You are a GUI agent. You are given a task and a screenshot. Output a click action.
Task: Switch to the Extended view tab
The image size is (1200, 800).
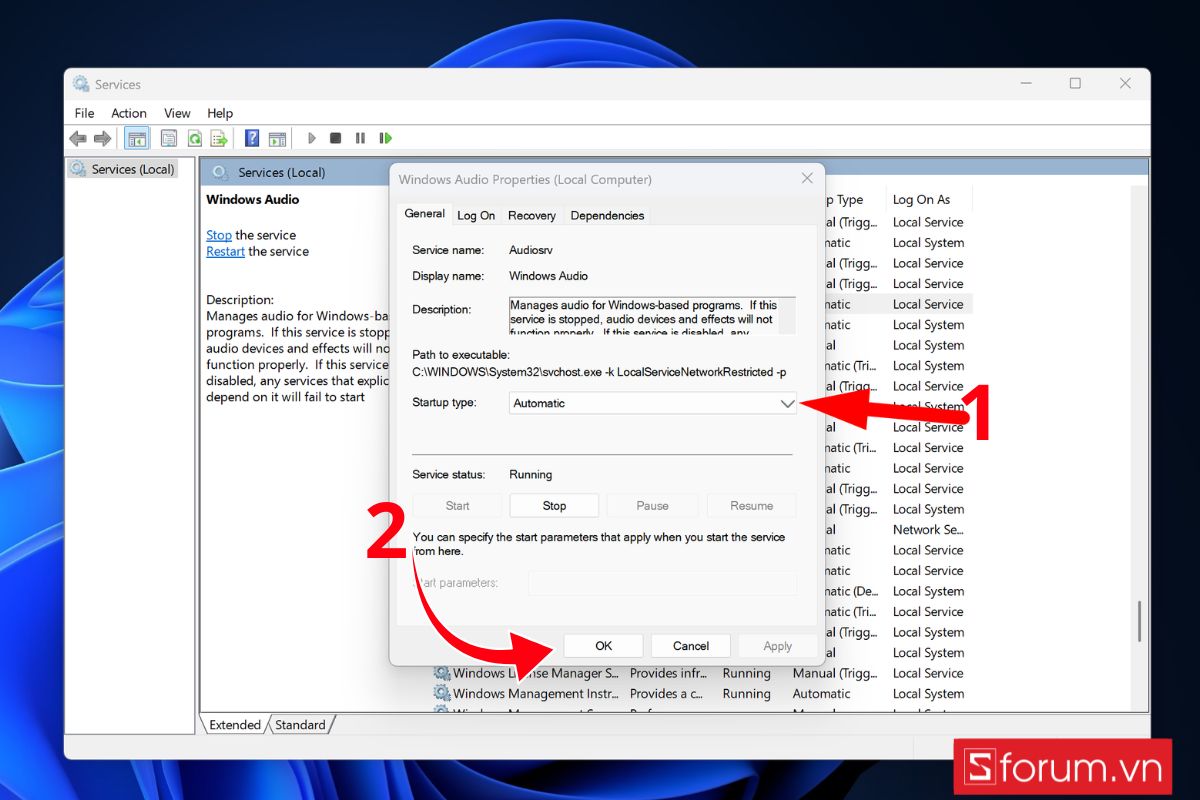pos(235,725)
